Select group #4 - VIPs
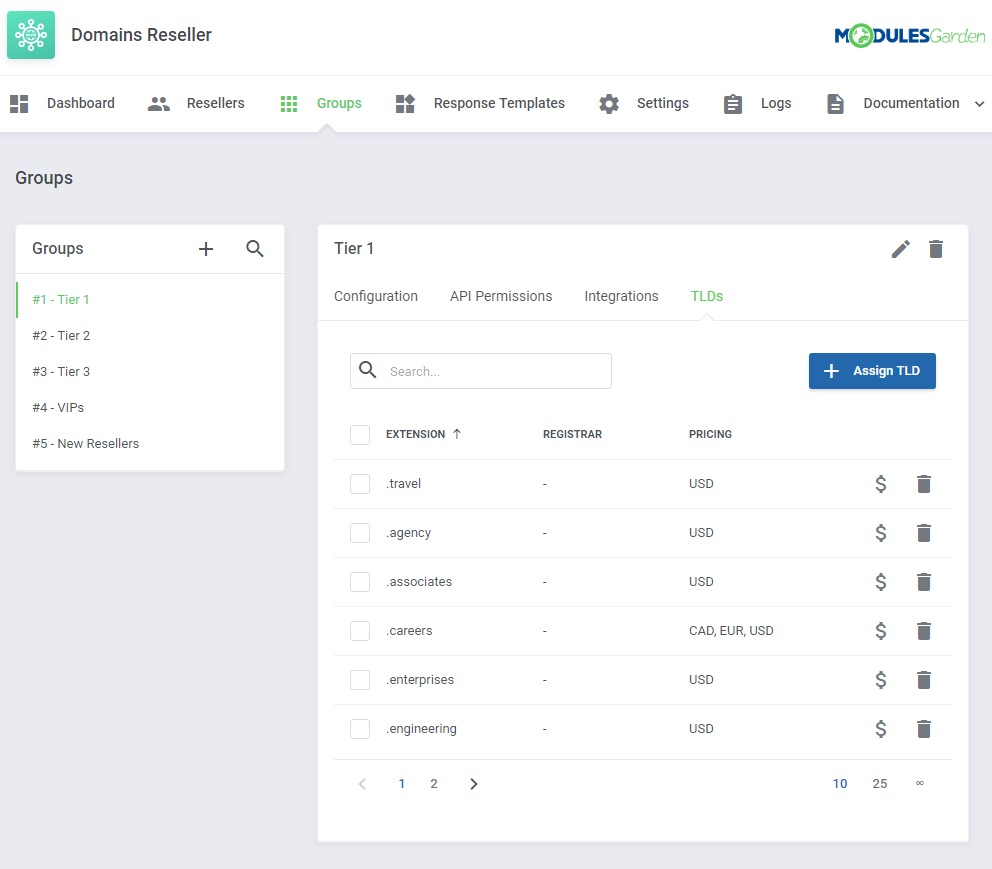 coord(150,408)
